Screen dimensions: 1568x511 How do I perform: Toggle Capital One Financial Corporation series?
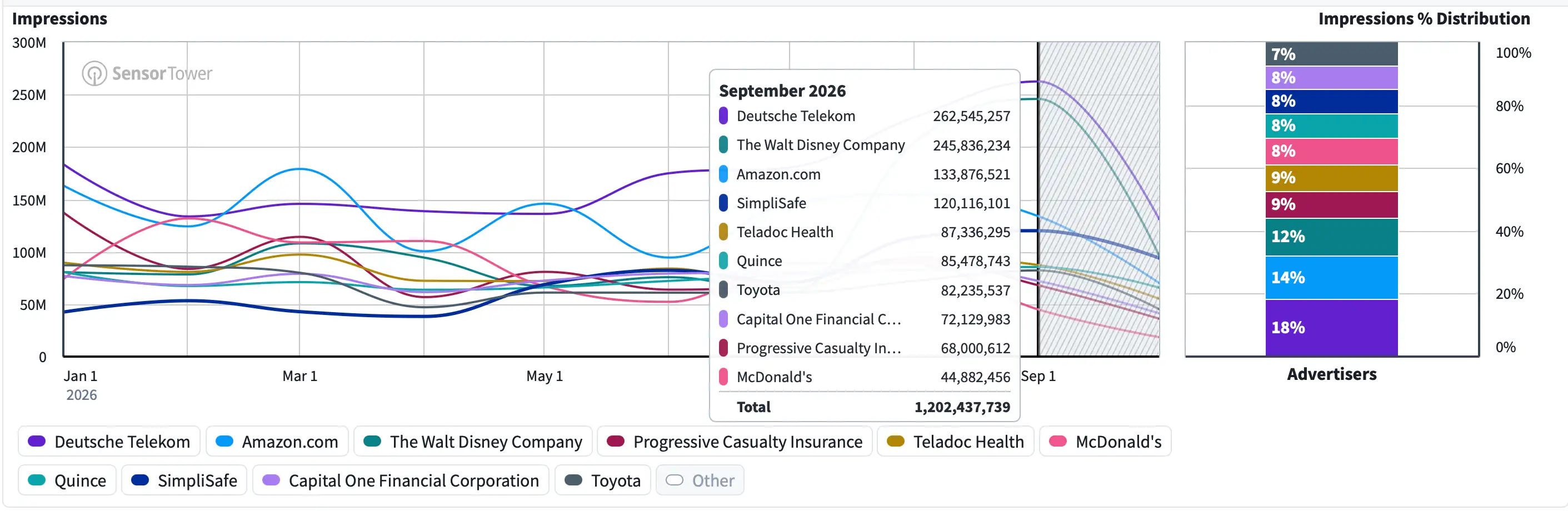(x=401, y=480)
